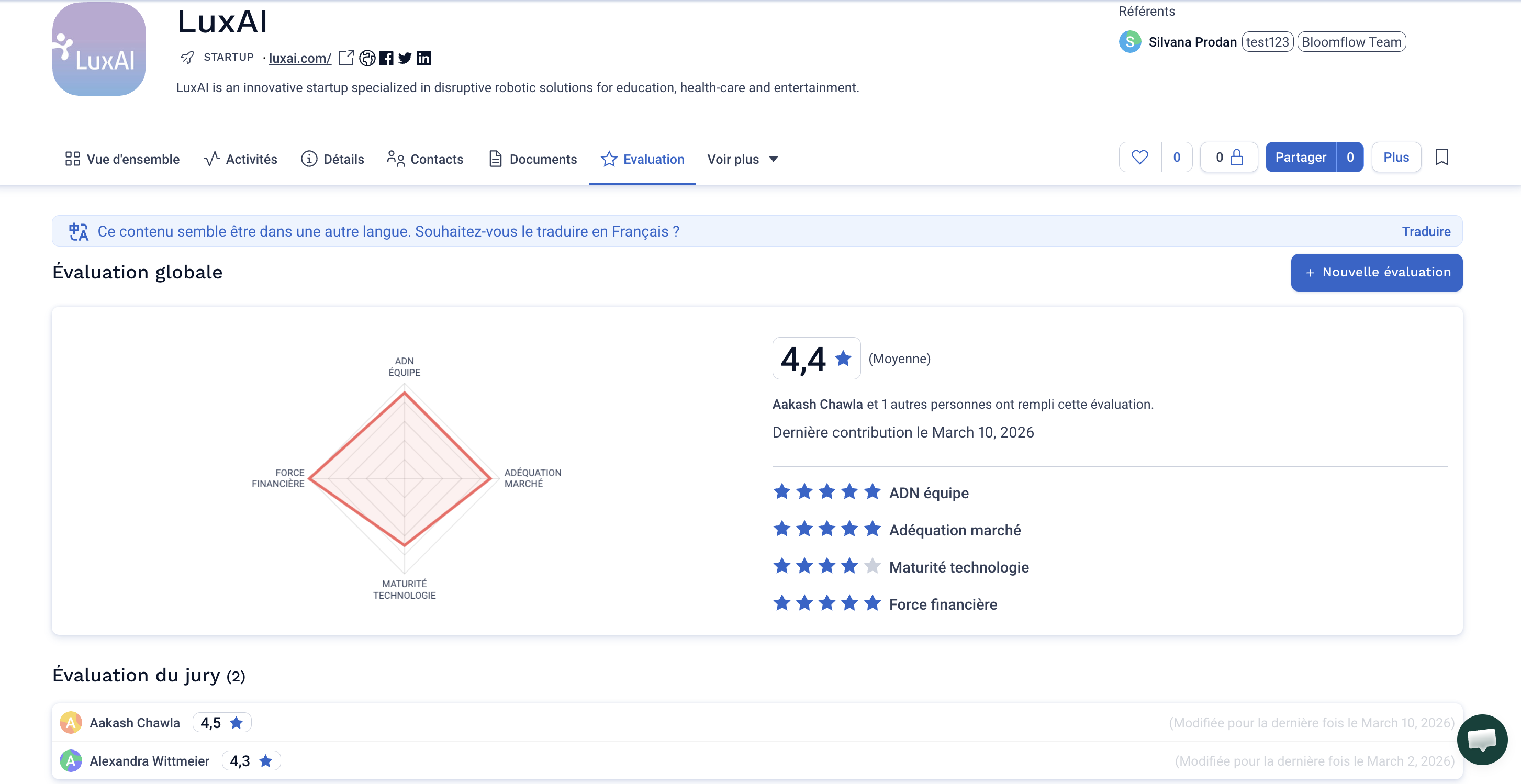
Task: Like LuxAI with the heart button
Action: [1140, 157]
